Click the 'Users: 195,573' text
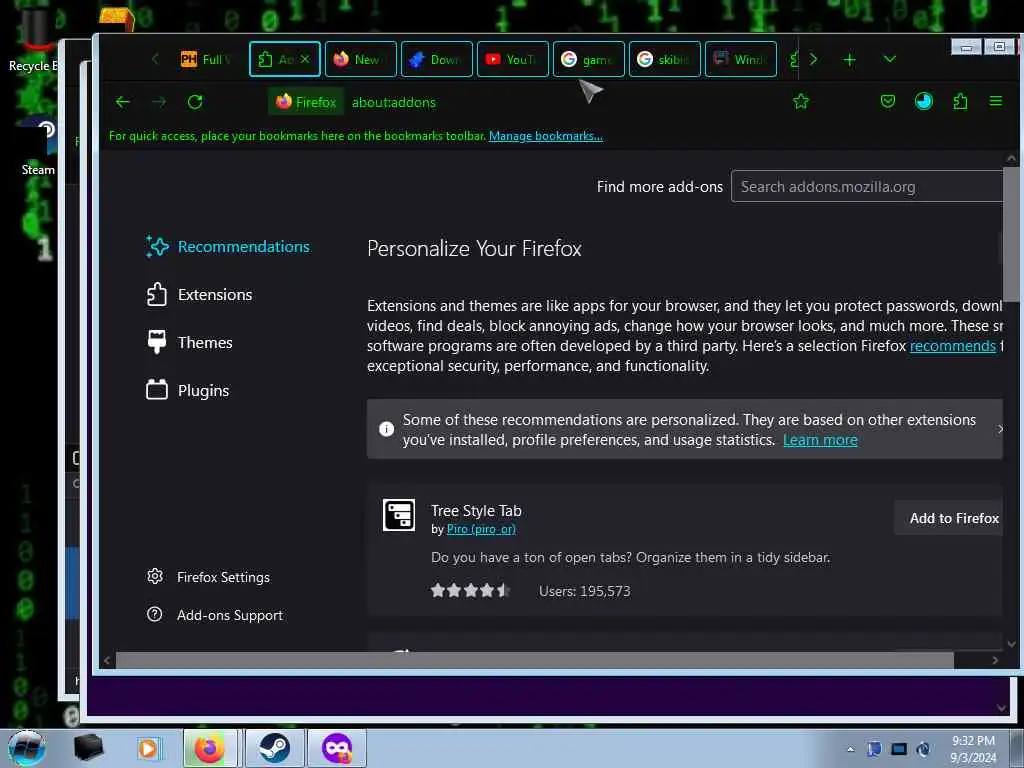Screen dimensions: 1024x768 click(584, 591)
